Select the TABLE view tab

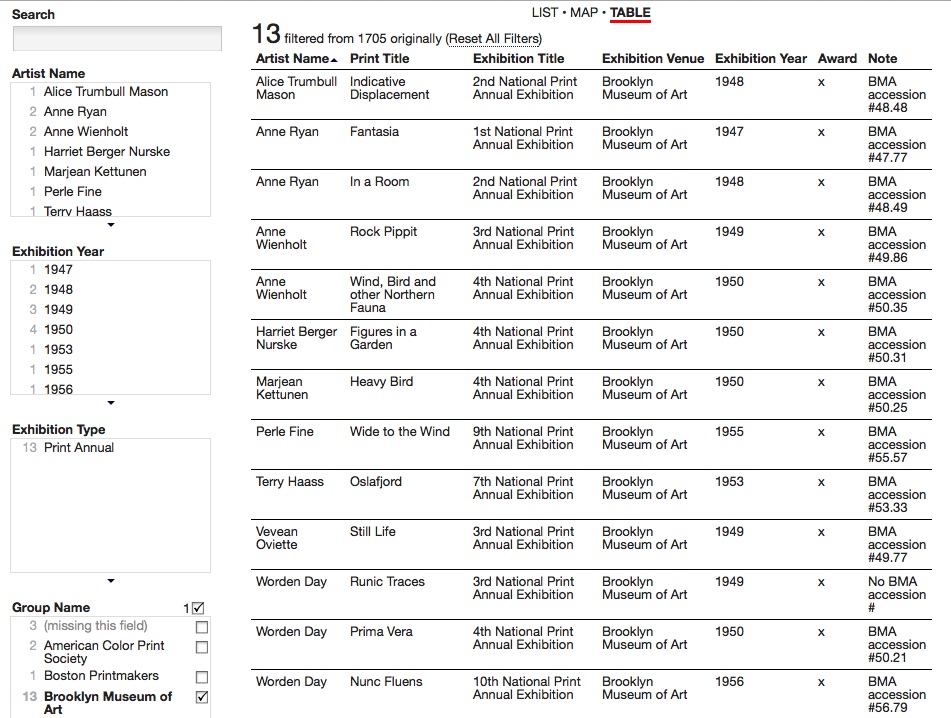pyautogui.click(x=630, y=13)
